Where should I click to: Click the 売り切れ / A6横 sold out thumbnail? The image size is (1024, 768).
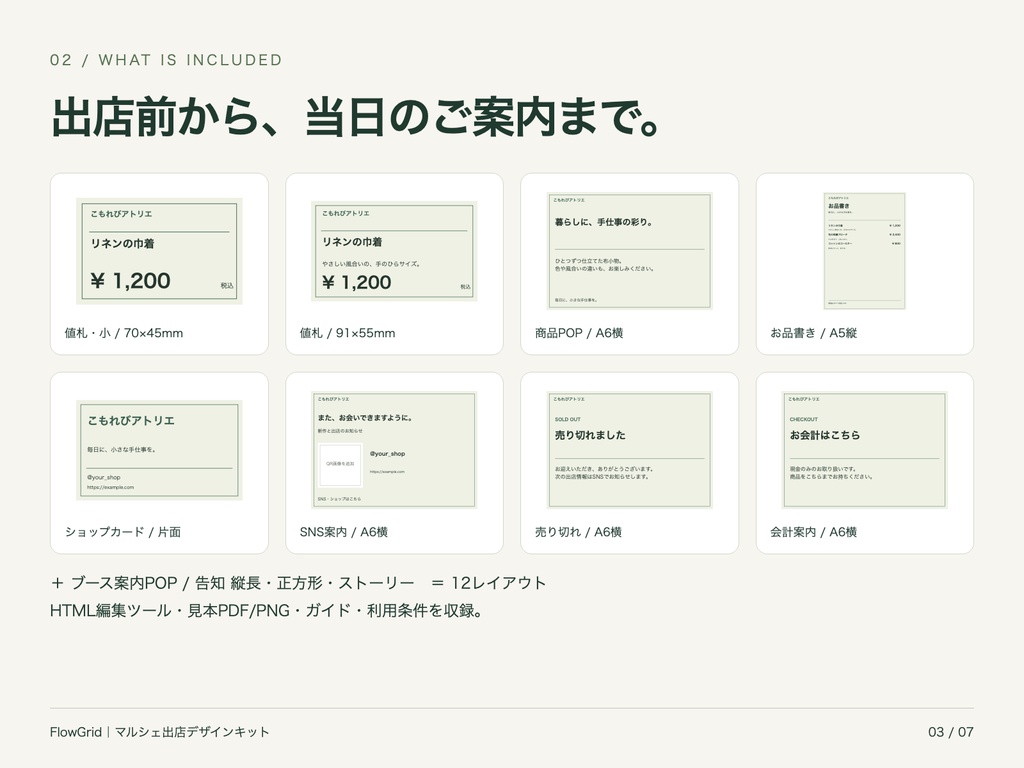[x=630, y=450]
